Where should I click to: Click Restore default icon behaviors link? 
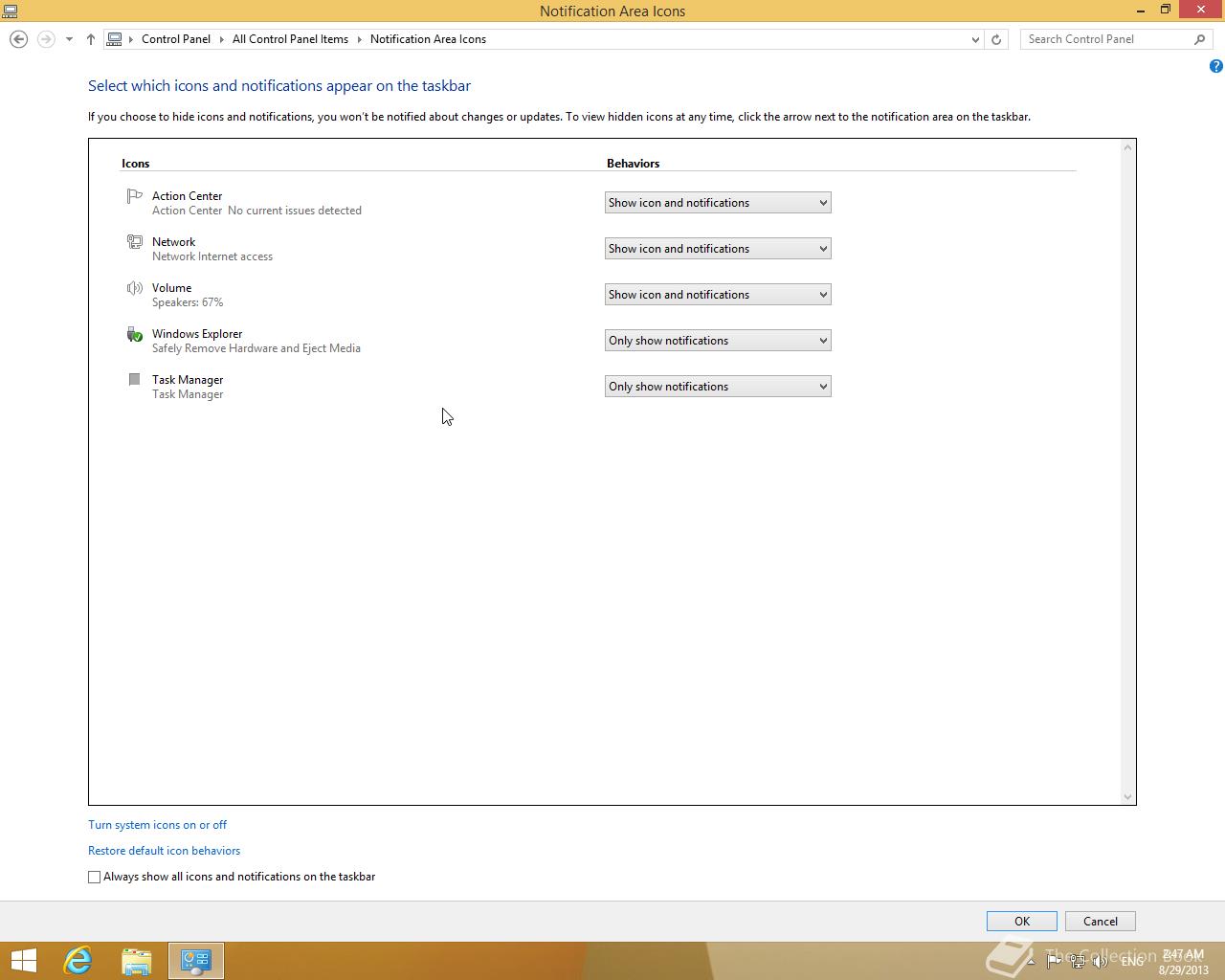click(164, 851)
